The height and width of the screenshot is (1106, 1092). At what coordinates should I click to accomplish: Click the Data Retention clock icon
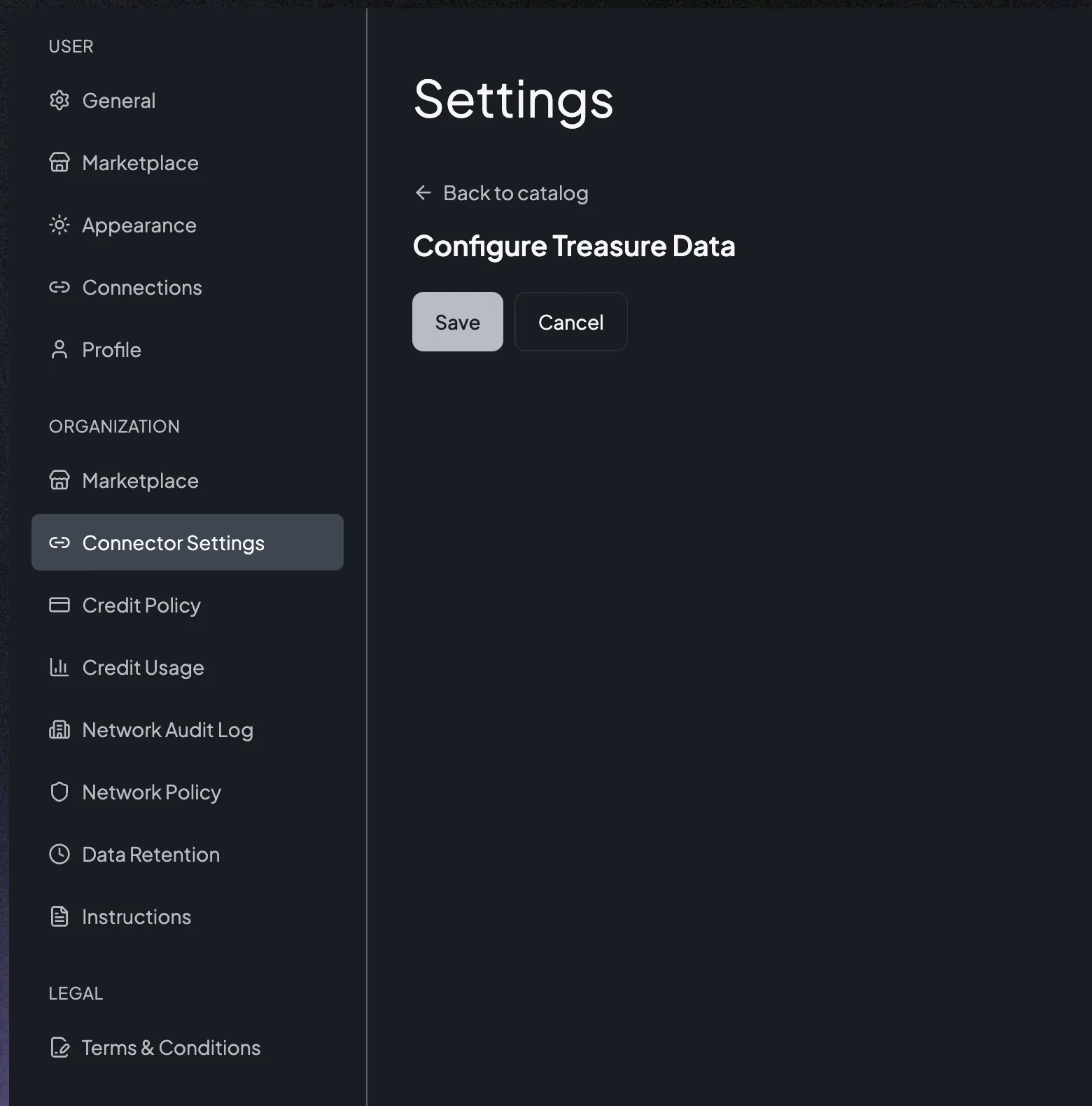(59, 855)
